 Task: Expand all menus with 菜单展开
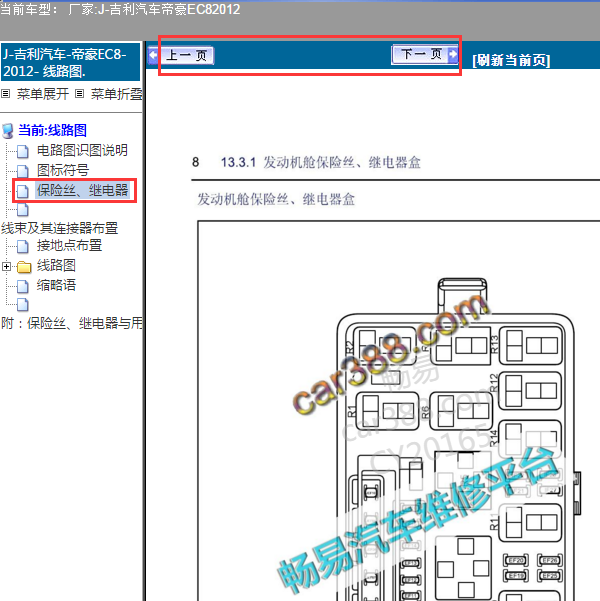[x=43, y=94]
